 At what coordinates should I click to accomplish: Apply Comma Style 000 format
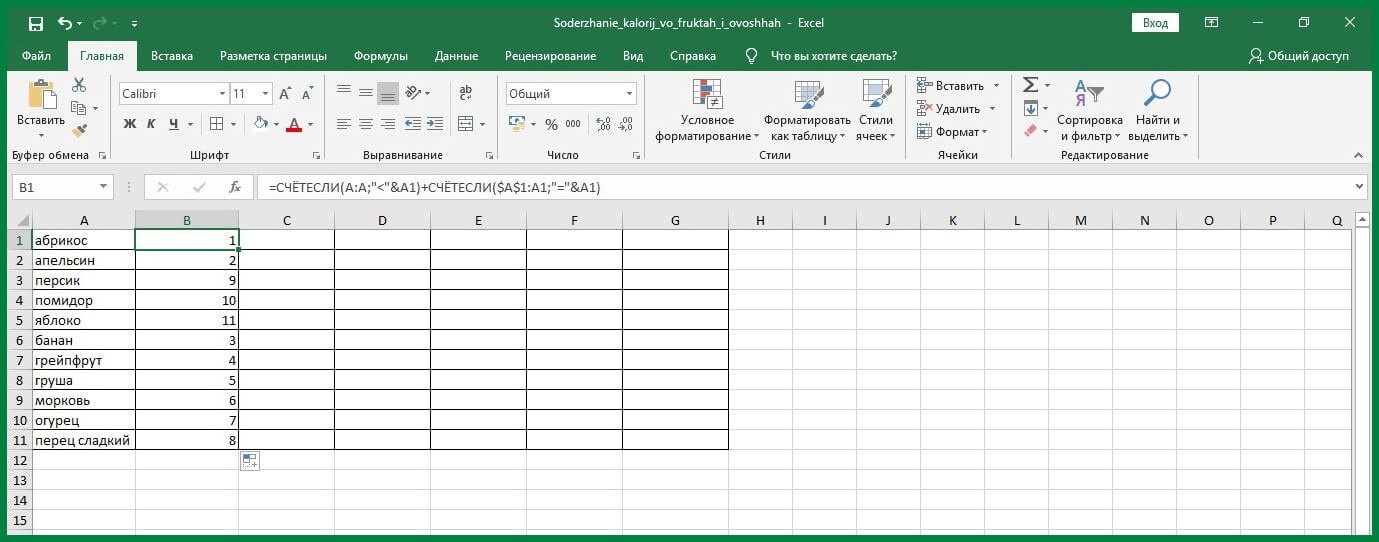(x=573, y=124)
